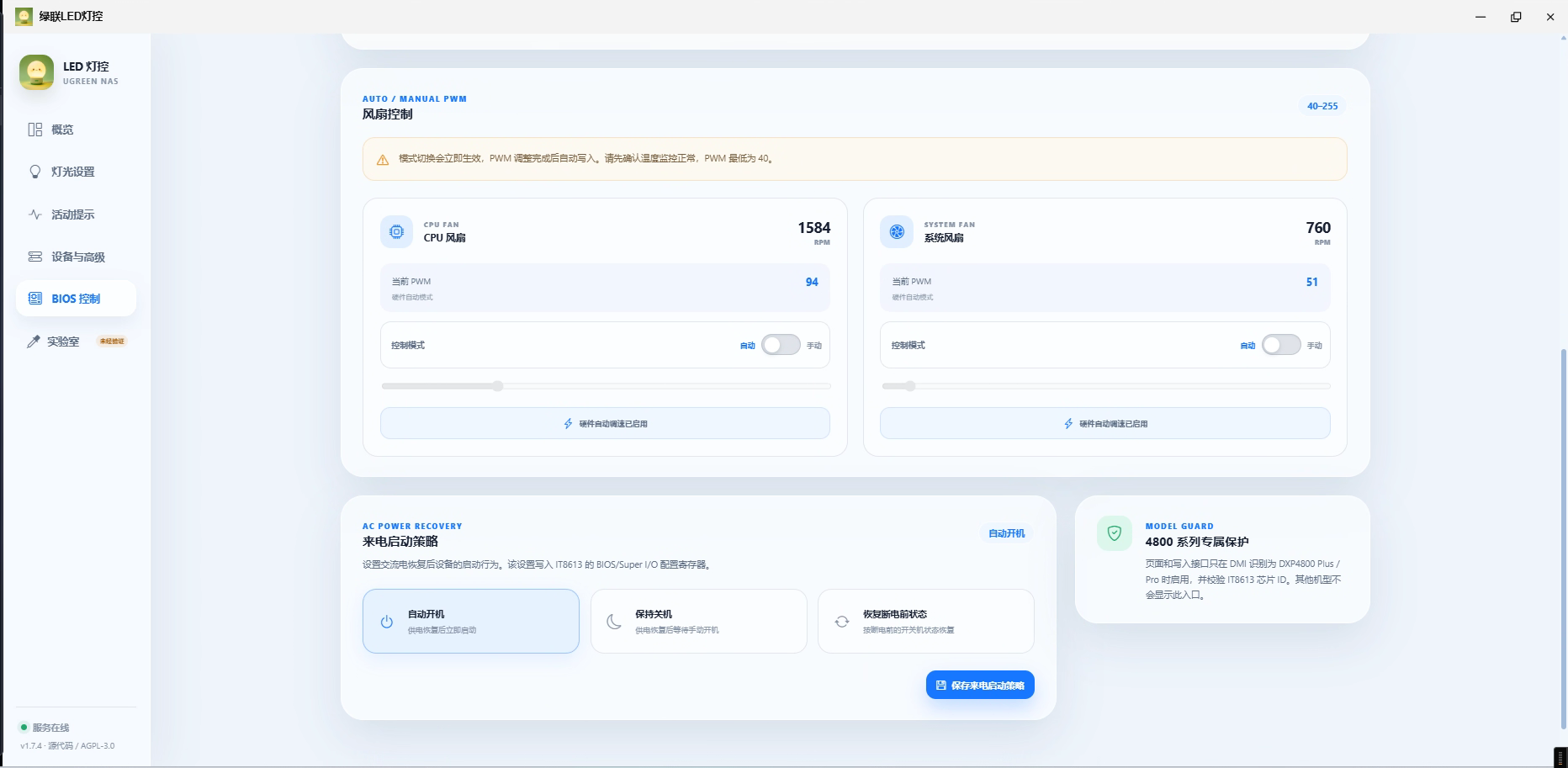The width and height of the screenshot is (1568, 768).
Task: Click the 活动提示 pulse icon in sidebar
Action: pos(35,215)
